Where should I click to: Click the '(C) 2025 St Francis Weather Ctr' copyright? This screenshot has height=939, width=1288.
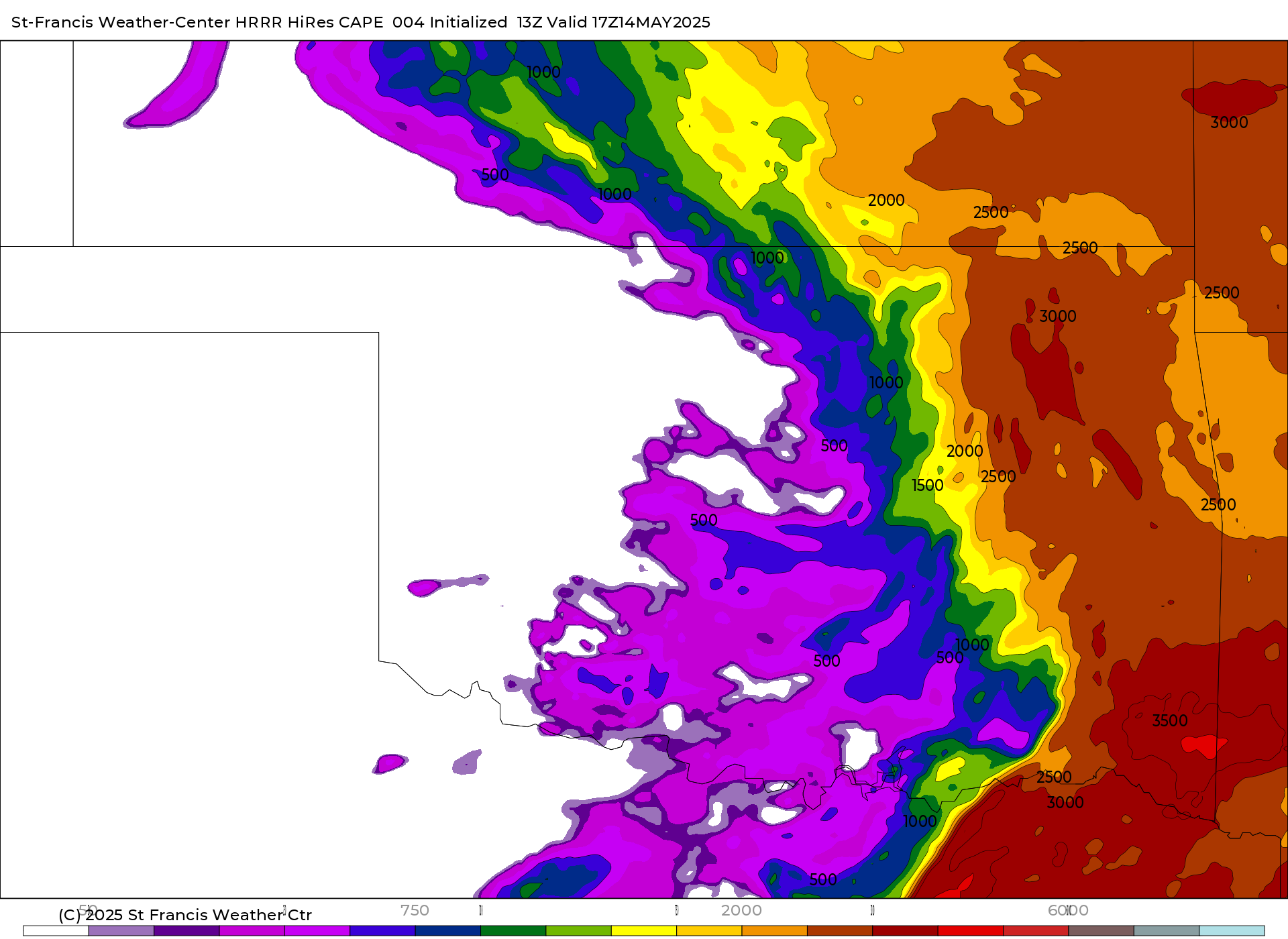[185, 915]
